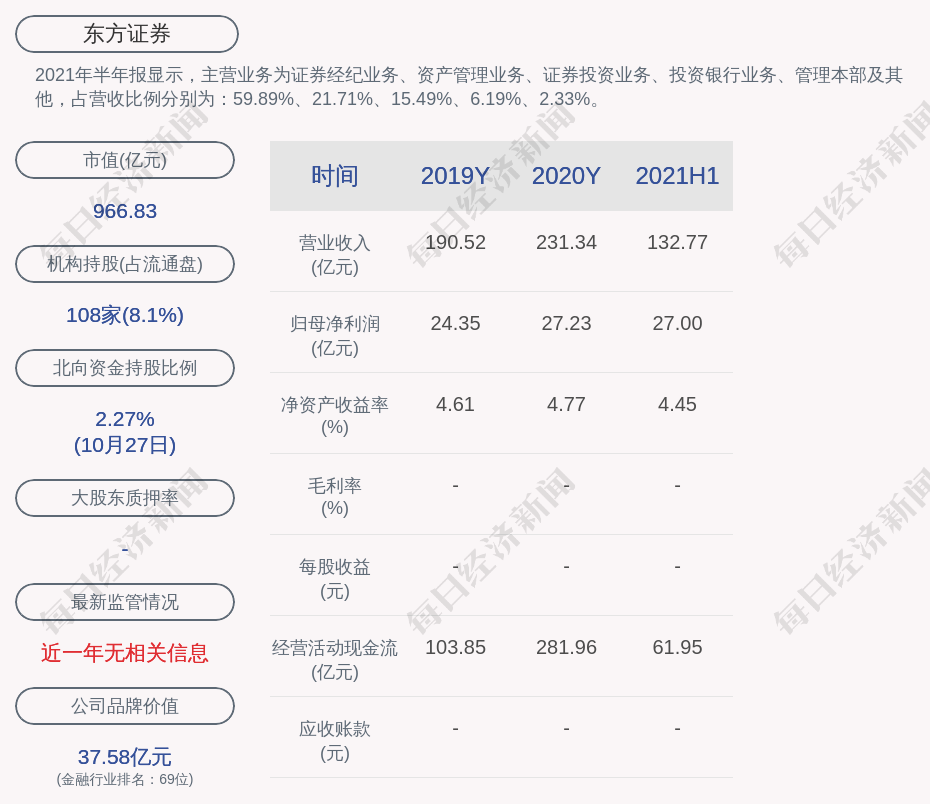Click the red 近一年无相关信息 text
930x804 pixels.
[x=125, y=653]
